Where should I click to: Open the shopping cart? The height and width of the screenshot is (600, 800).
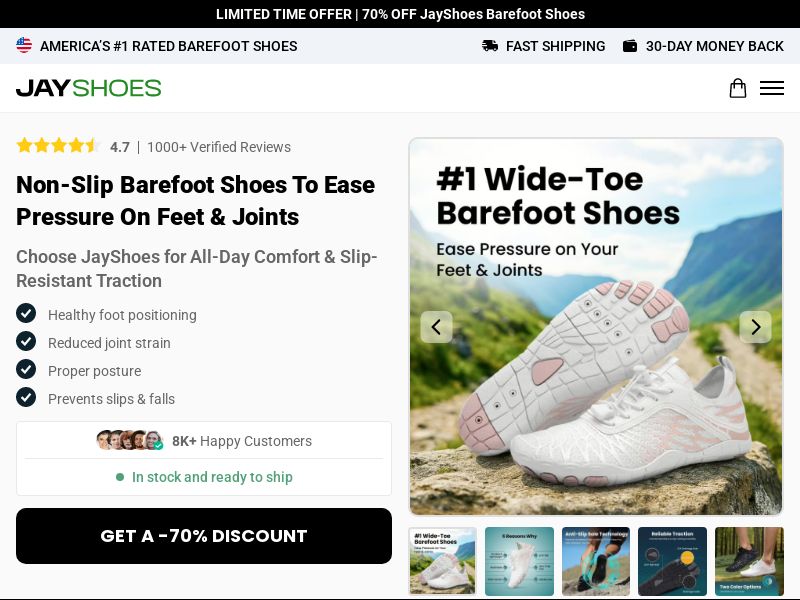pyautogui.click(x=738, y=88)
